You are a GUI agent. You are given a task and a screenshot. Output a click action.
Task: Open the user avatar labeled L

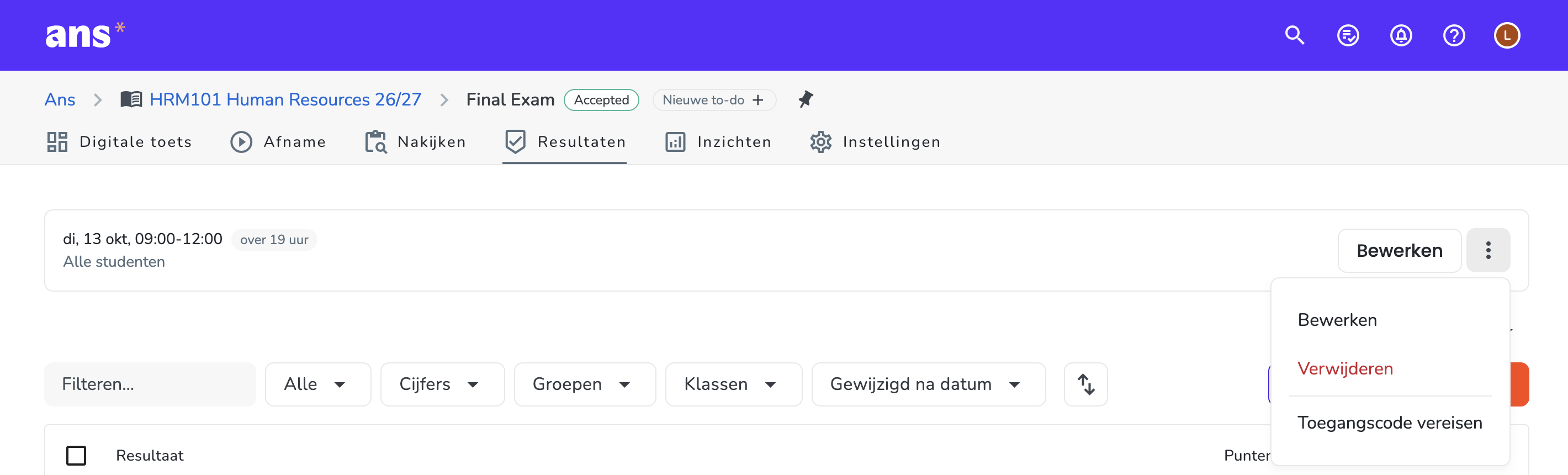(x=1507, y=35)
